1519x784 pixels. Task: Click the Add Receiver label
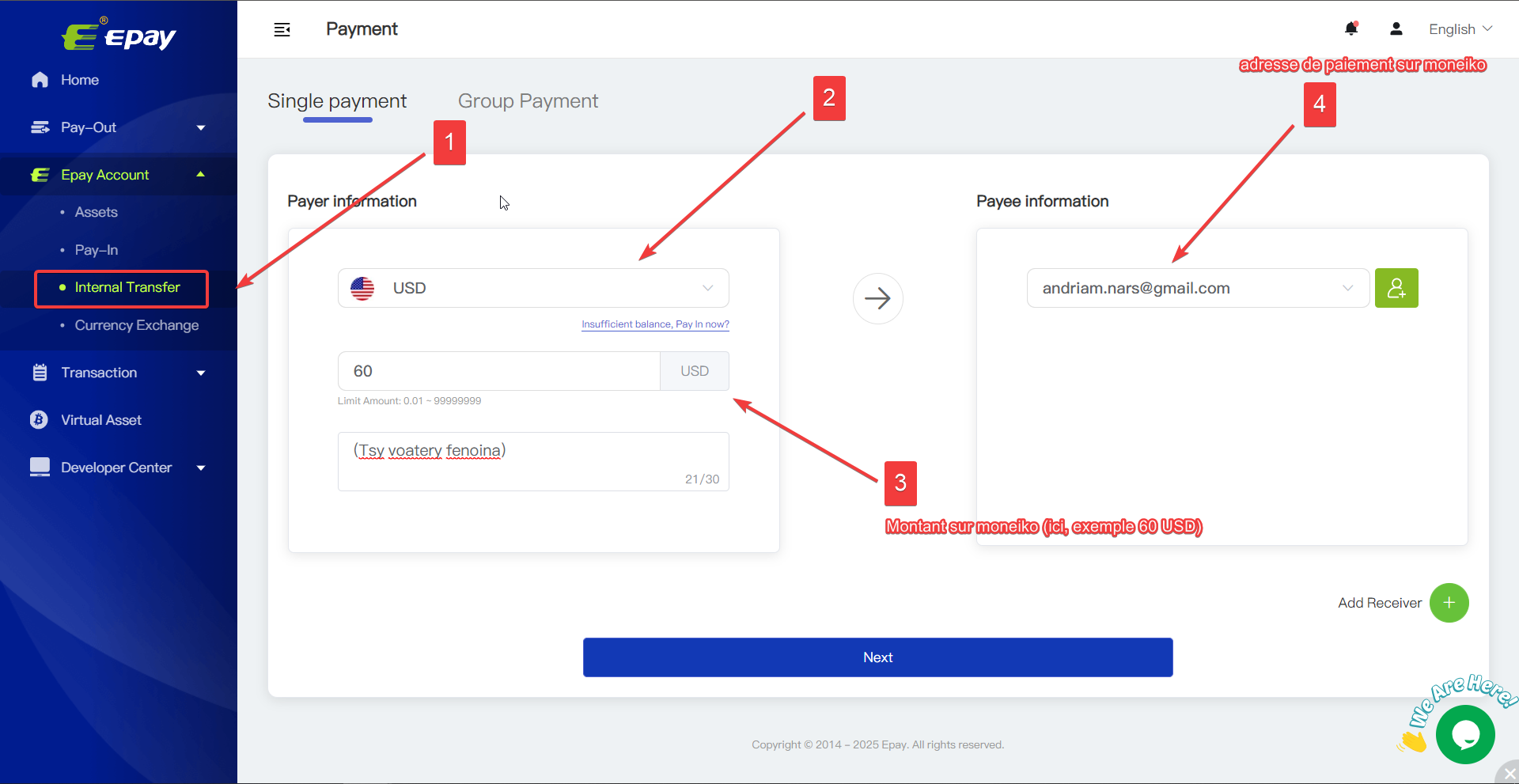[x=1380, y=603]
